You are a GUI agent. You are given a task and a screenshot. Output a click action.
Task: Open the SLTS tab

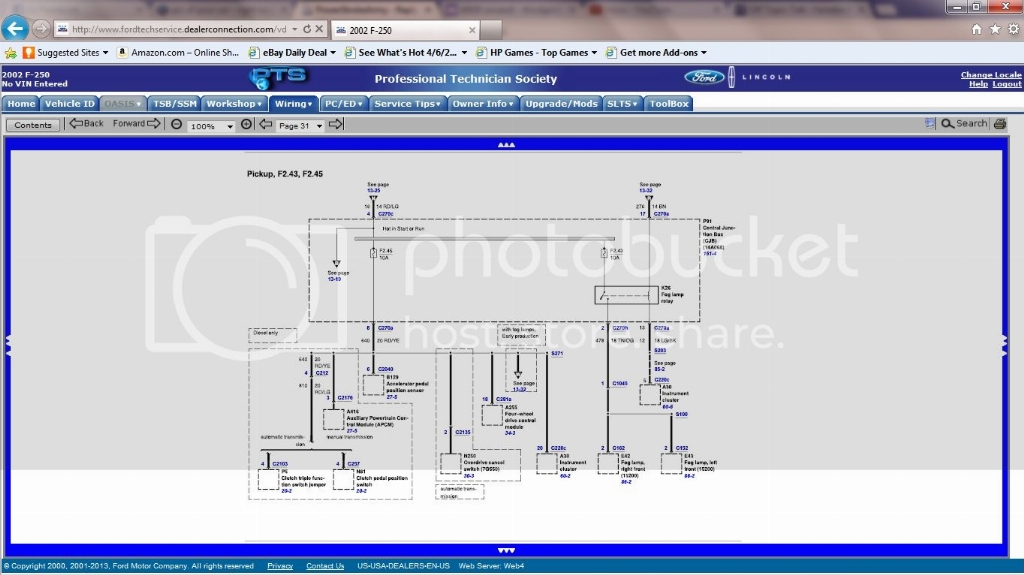[622, 103]
